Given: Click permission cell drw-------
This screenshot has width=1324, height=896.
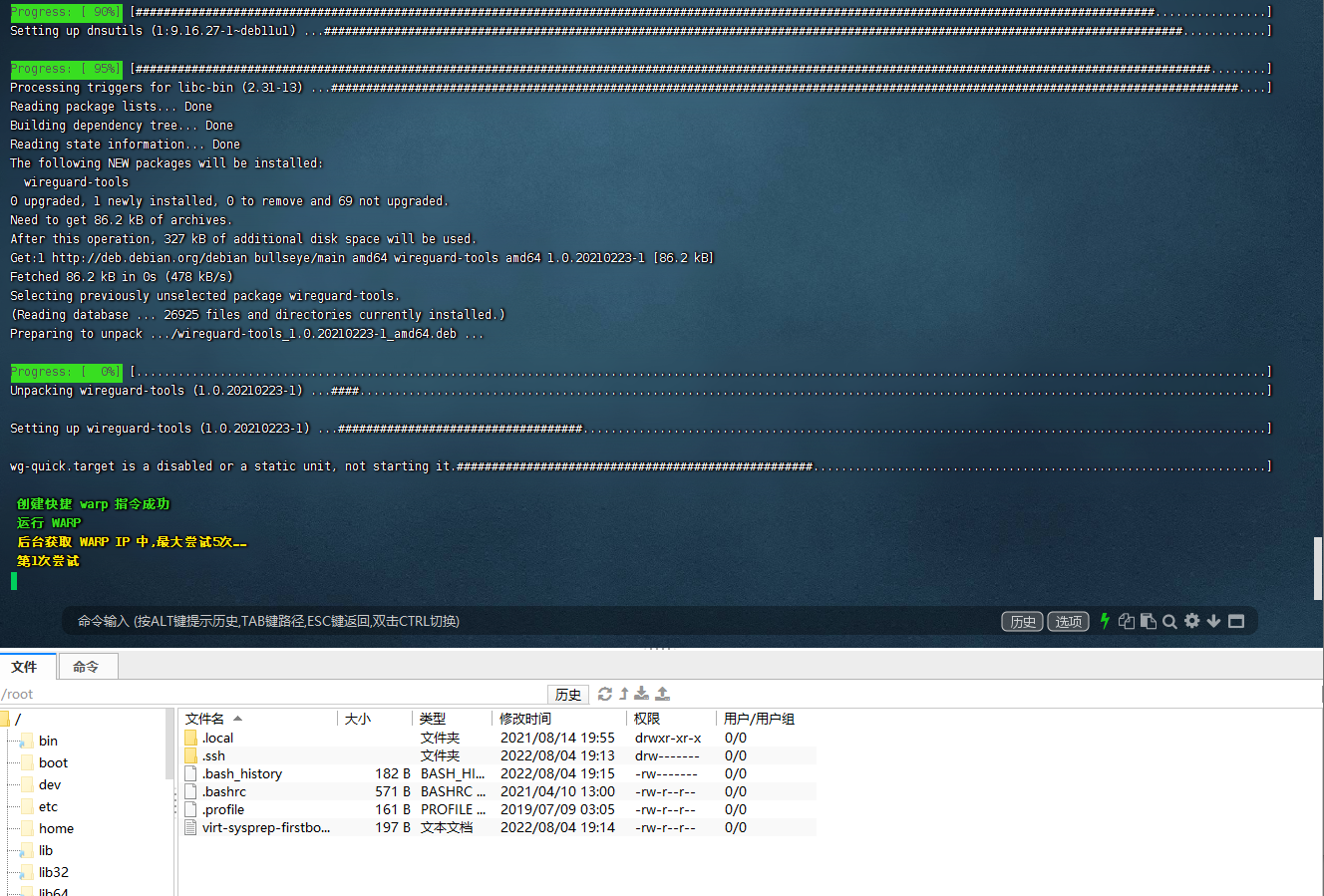Looking at the screenshot, I should [x=667, y=755].
